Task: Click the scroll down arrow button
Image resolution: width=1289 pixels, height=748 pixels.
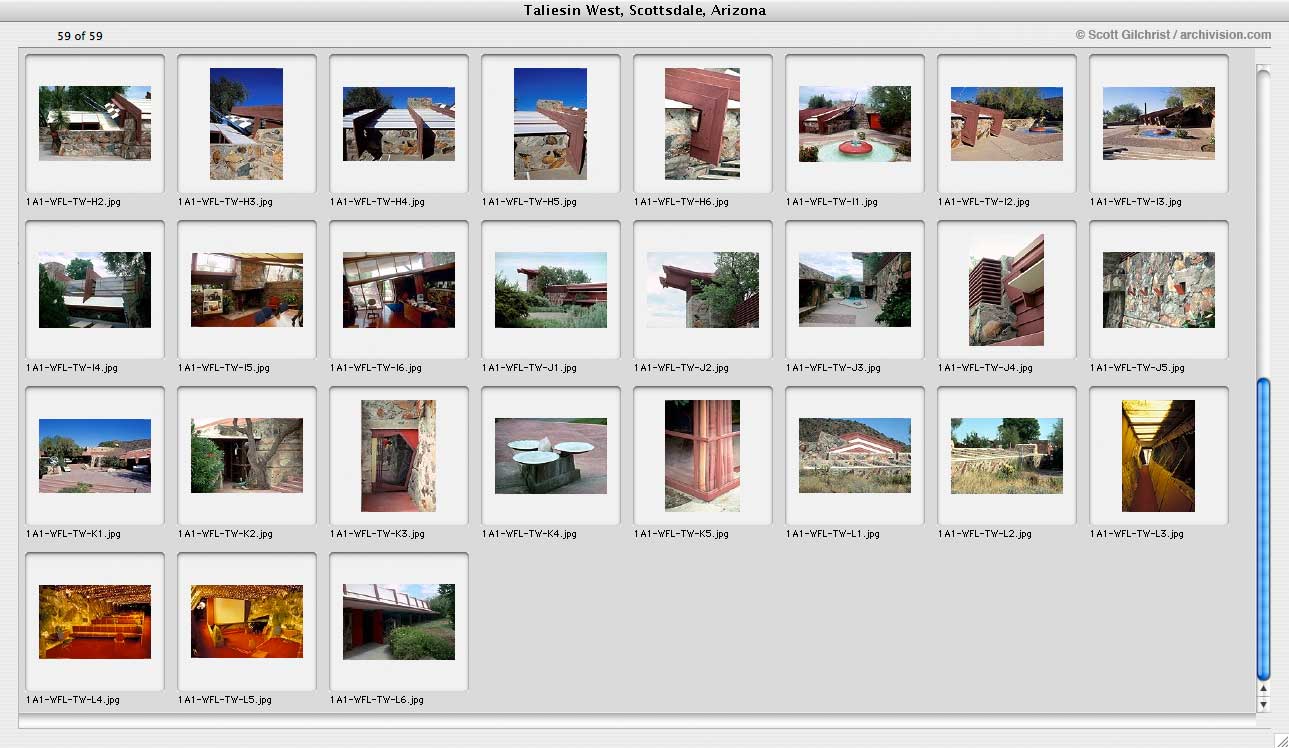Action: (x=1263, y=704)
